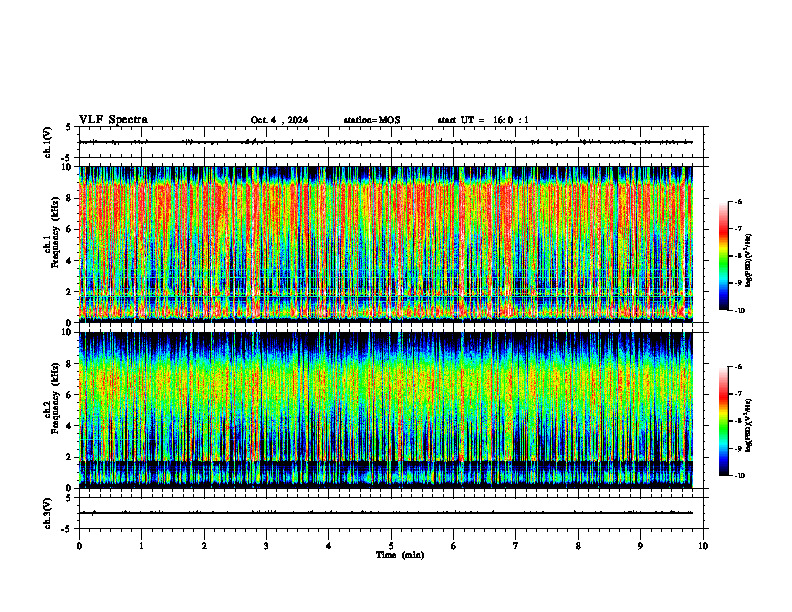Click time axis tick label "10" at right end
This screenshot has width=792, height=612.
point(703,546)
